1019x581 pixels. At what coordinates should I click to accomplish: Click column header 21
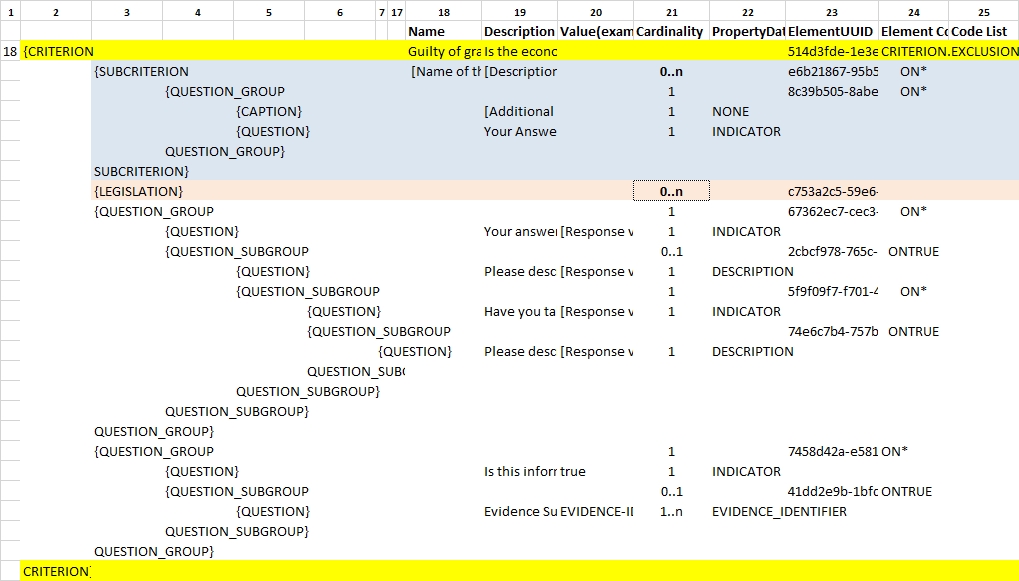(671, 12)
